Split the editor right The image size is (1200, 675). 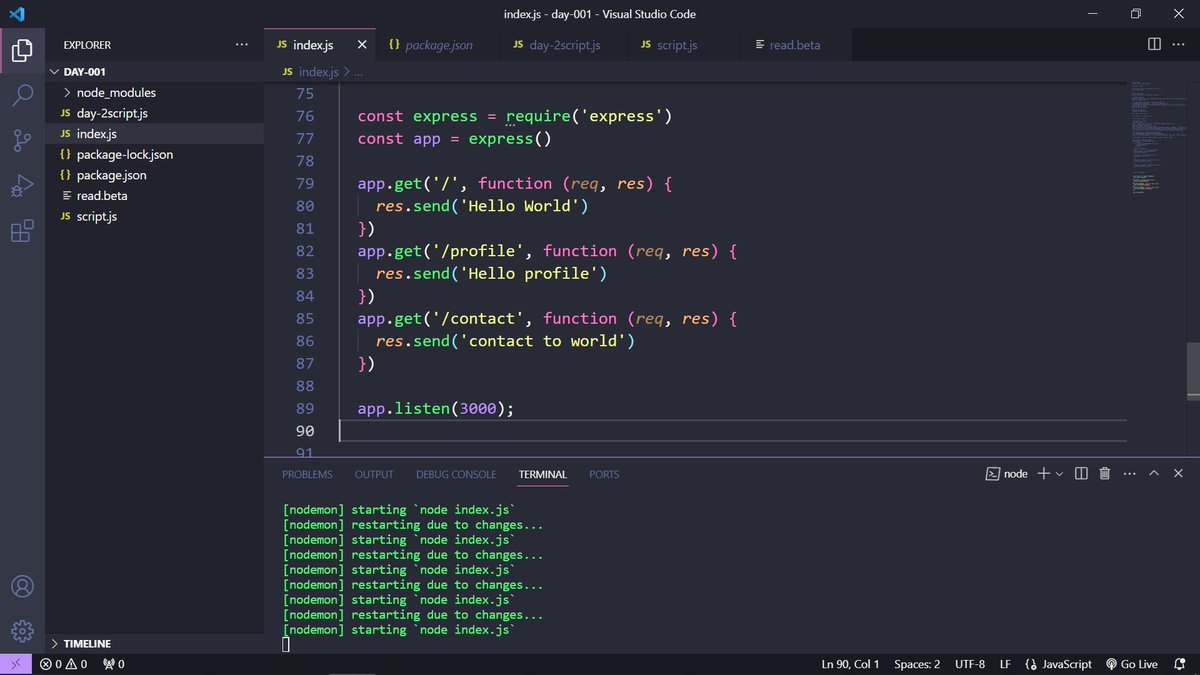pyautogui.click(x=1154, y=45)
